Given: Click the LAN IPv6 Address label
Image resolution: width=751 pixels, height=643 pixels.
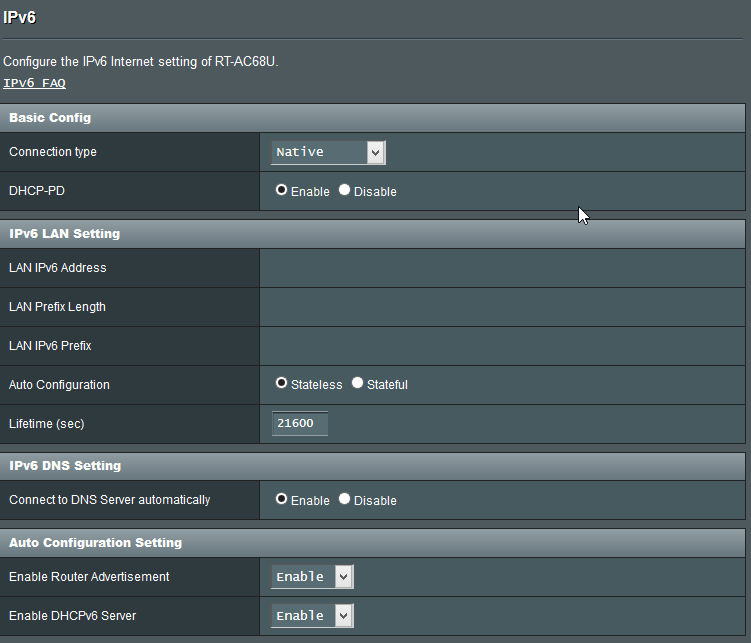Looking at the screenshot, I should [x=57, y=268].
